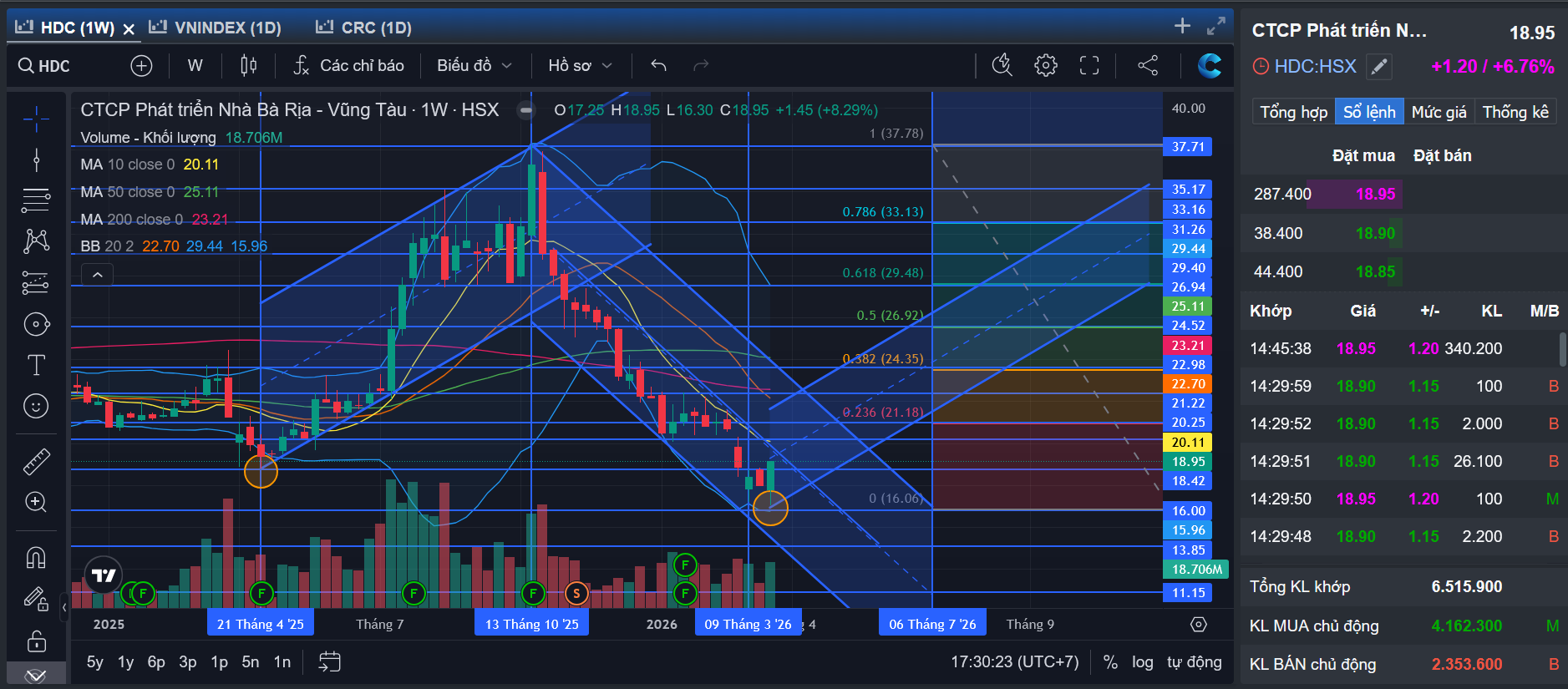Set time range to 5y

(x=95, y=662)
